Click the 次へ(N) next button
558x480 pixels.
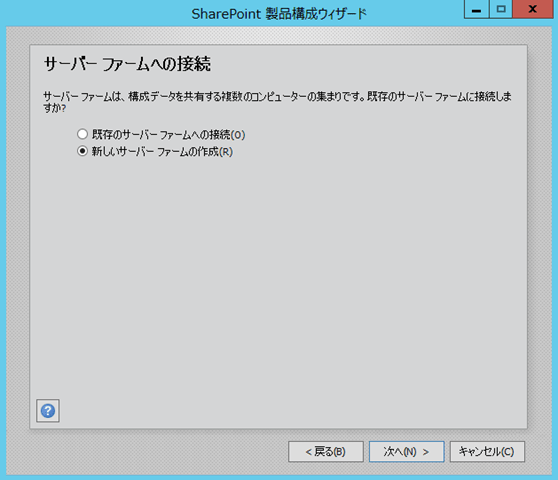coord(406,452)
